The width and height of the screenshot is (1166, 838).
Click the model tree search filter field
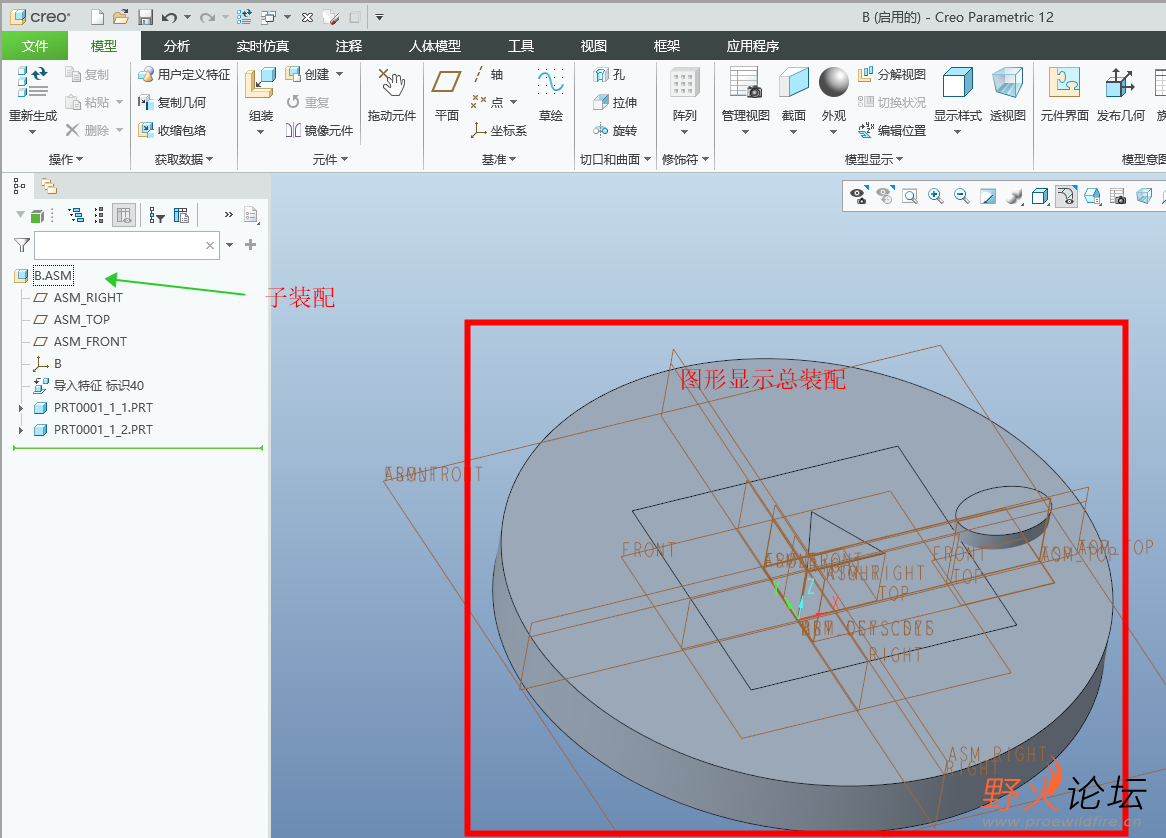click(118, 245)
